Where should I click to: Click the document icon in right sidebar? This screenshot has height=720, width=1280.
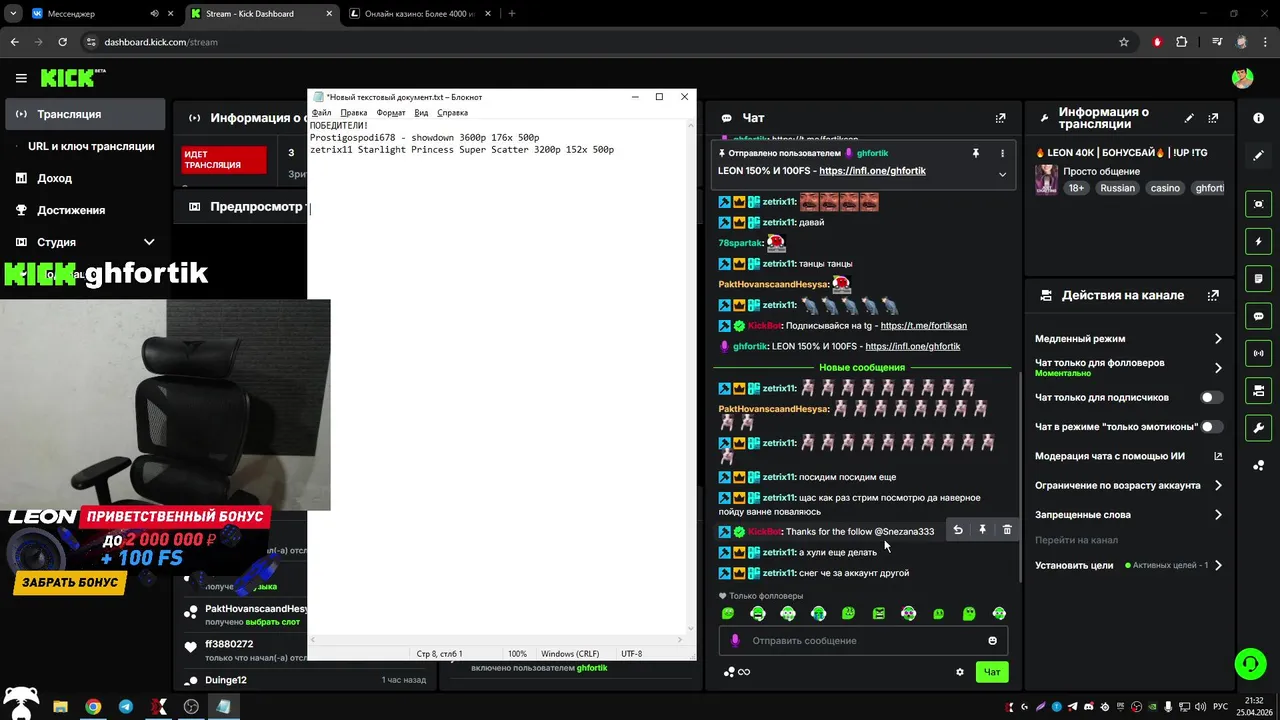pos(1258,278)
